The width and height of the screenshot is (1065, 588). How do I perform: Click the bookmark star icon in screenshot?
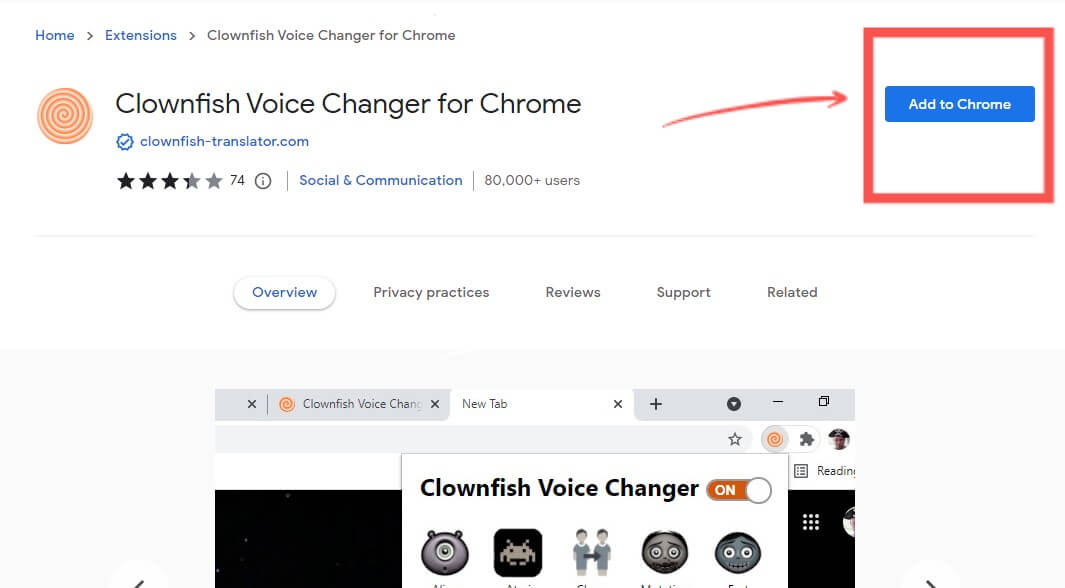point(735,439)
